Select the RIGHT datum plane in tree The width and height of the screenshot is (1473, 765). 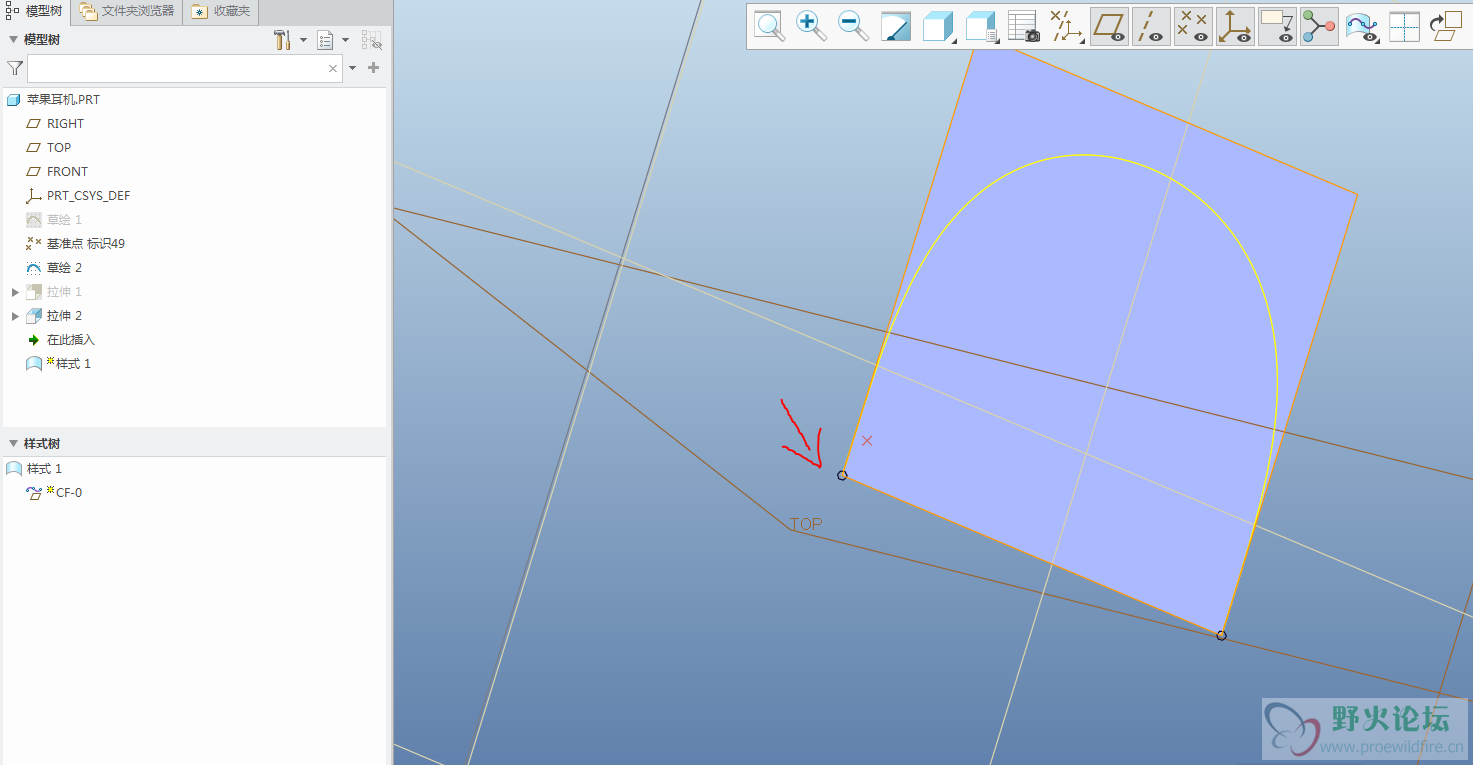point(65,124)
